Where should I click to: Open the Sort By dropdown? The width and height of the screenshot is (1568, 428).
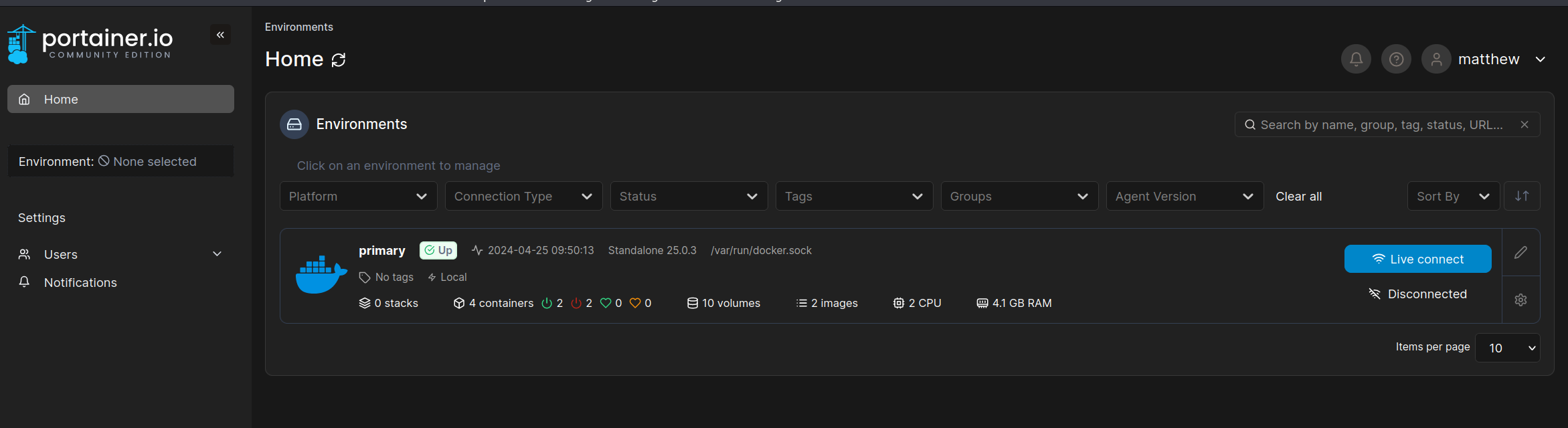(1453, 196)
